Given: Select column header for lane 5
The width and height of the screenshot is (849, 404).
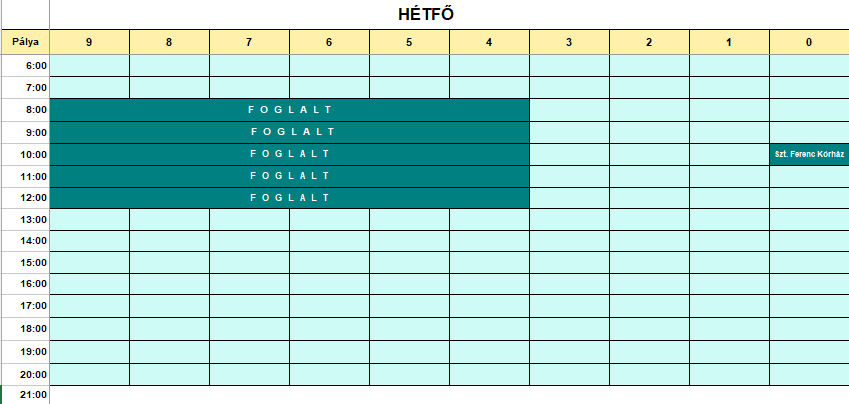Looking at the screenshot, I should pyautogui.click(x=409, y=42).
